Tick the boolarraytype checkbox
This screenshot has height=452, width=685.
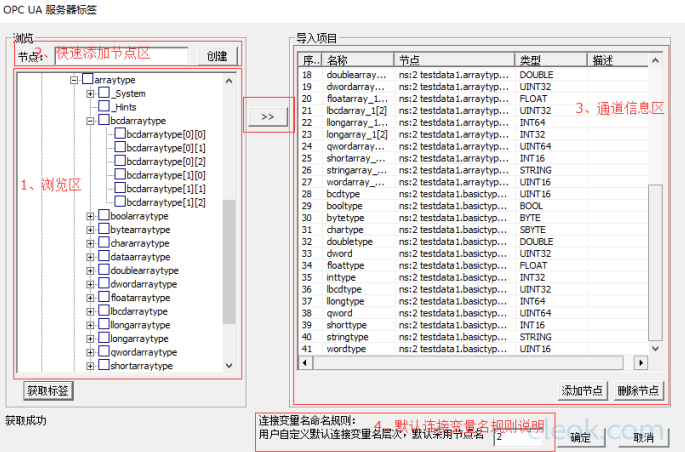pos(103,216)
